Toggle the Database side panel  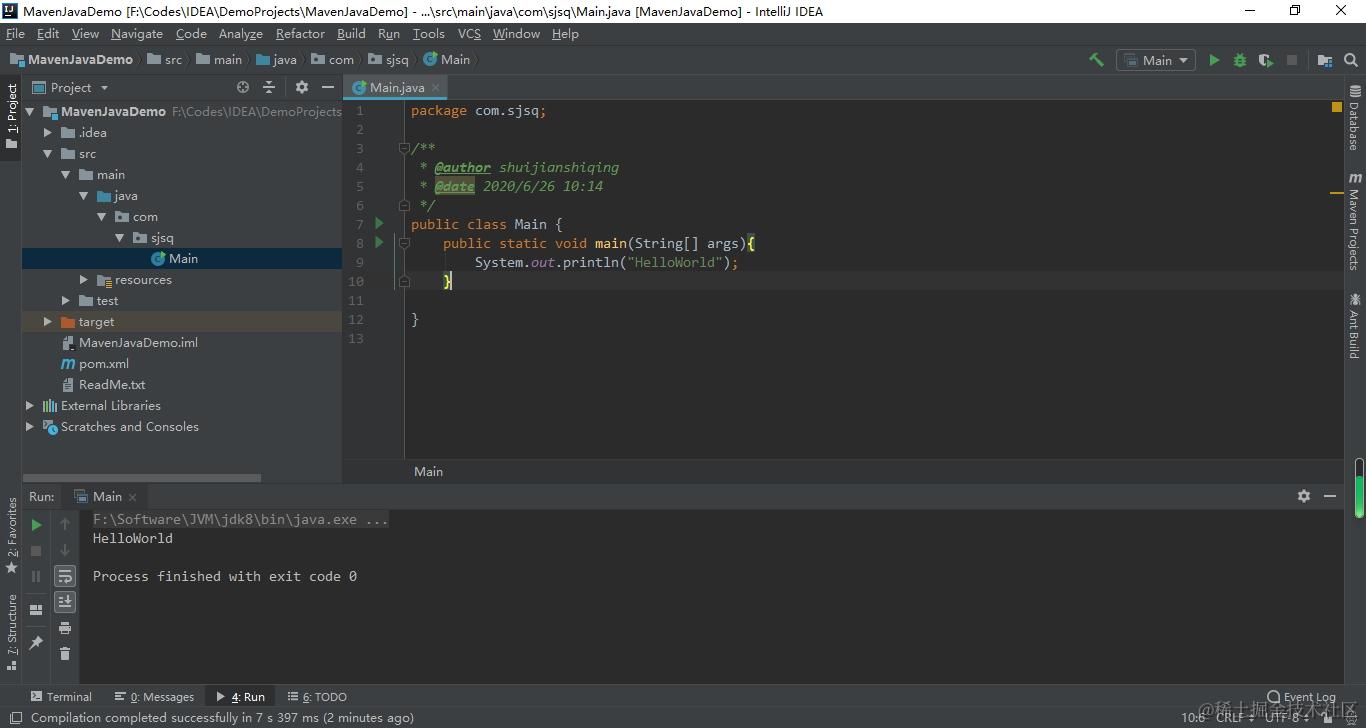tap(1355, 118)
